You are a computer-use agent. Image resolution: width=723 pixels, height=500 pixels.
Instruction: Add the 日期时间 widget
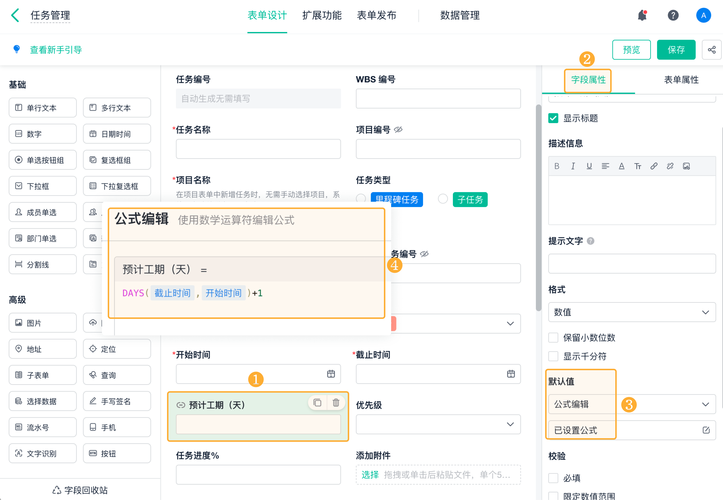[117, 134]
